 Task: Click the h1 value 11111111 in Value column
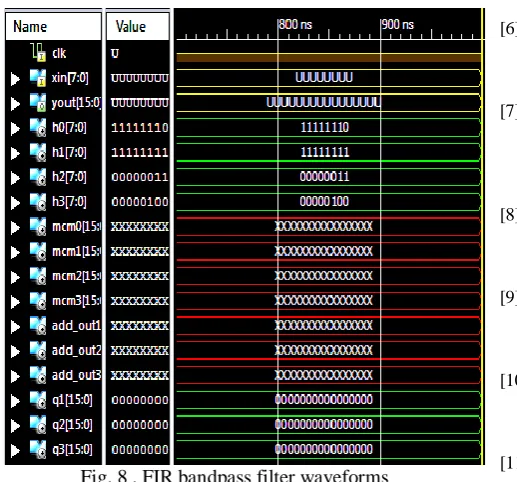[x=140, y=153]
